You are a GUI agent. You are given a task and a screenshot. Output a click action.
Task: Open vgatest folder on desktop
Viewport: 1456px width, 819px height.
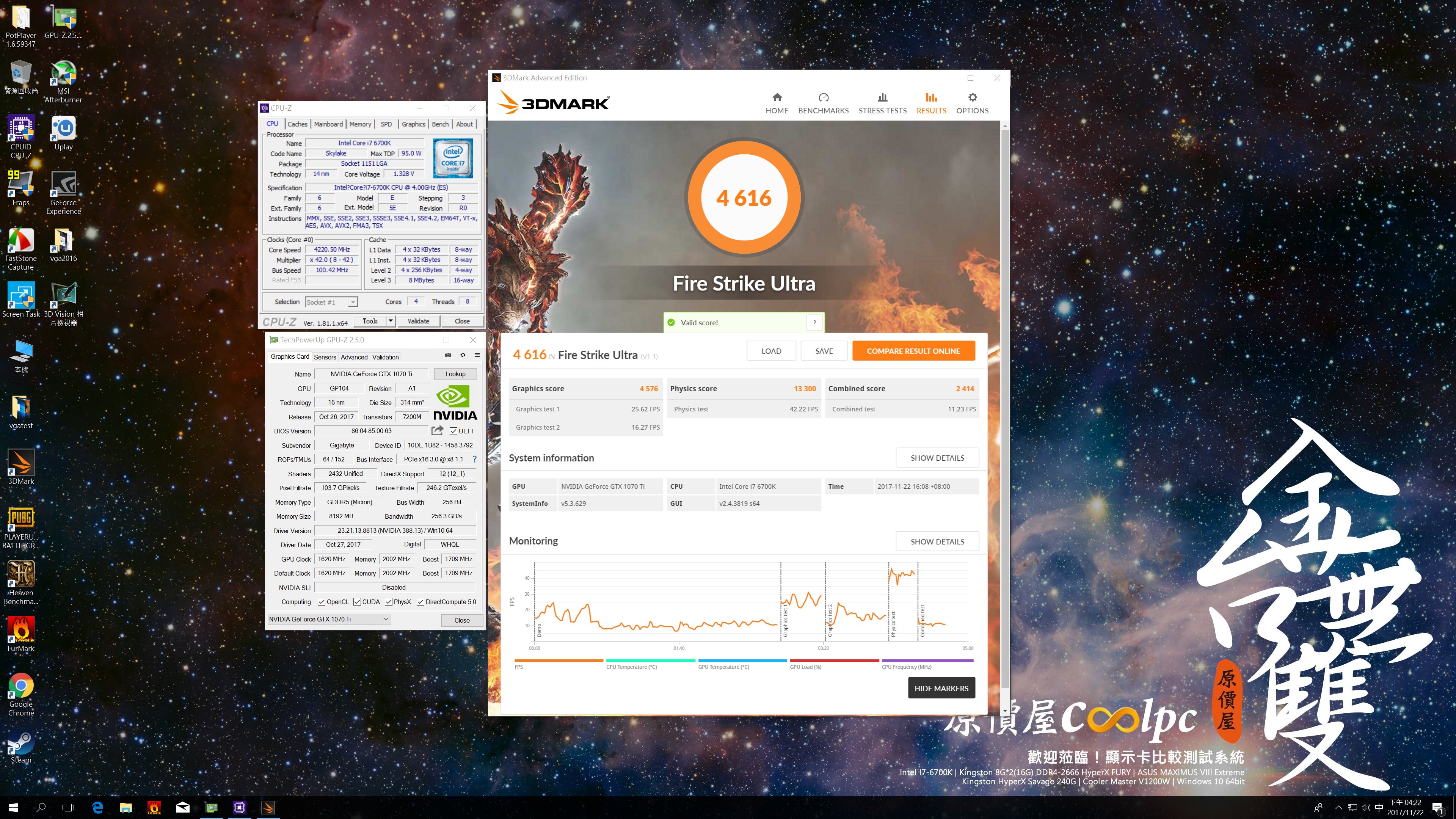click(21, 412)
